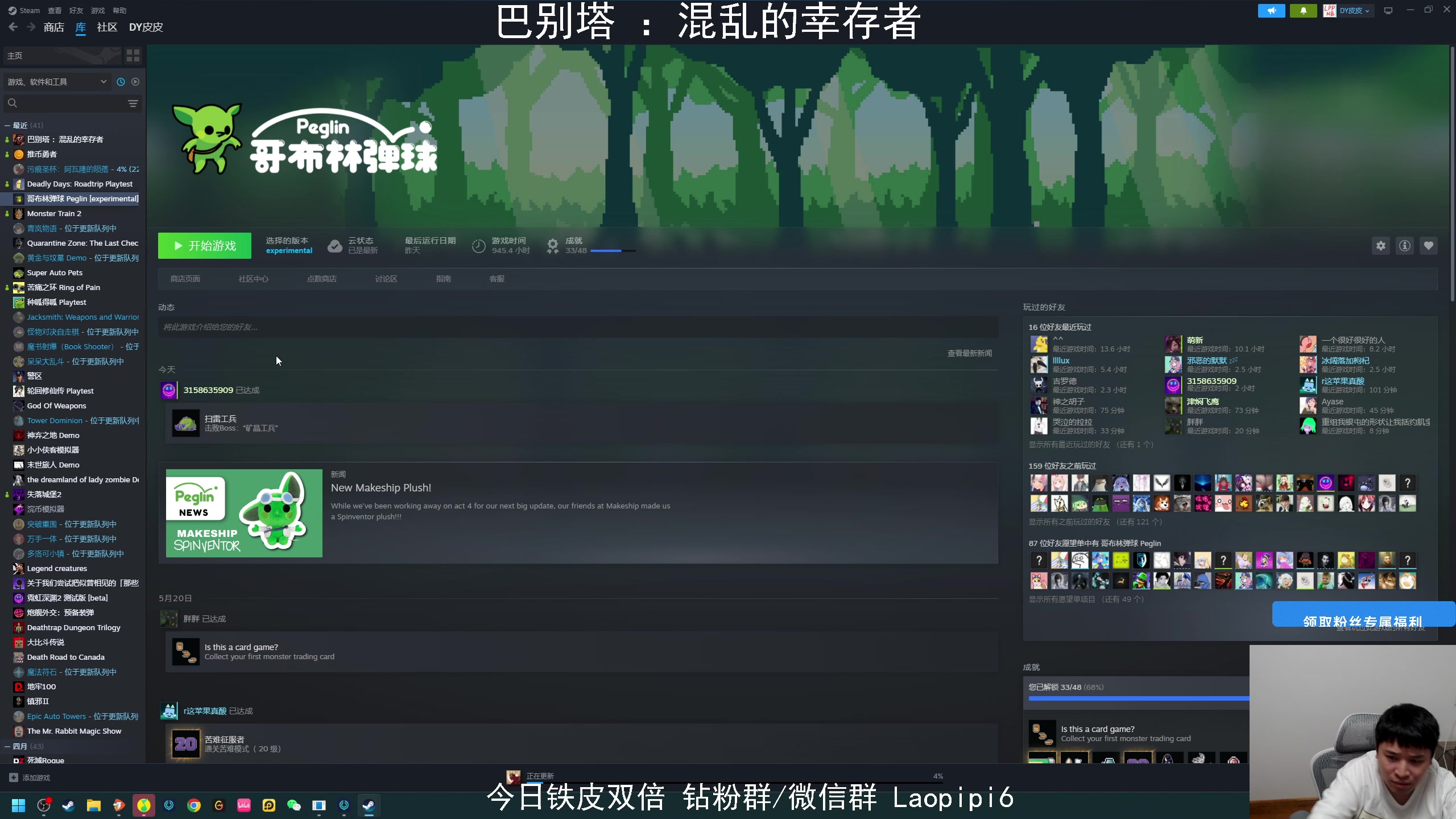Click the Steam back navigation arrow
This screenshot has height=819, width=1456.
tap(13, 27)
